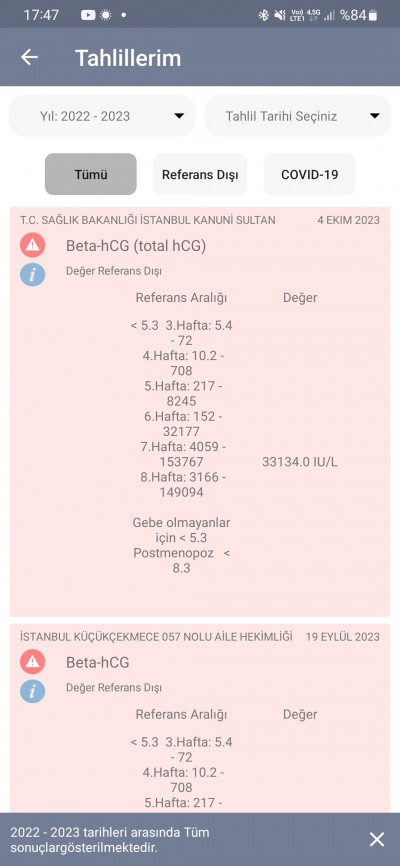
Task: Tap the blue info icon for the 4 Ekim result
Action: [33, 274]
